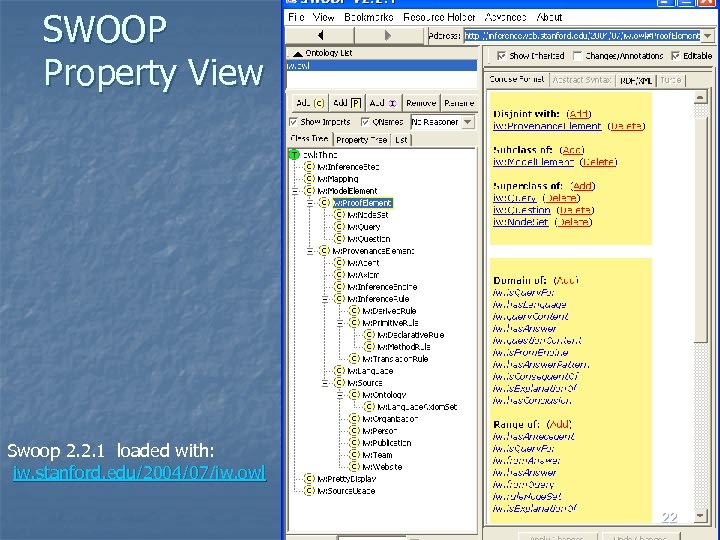Click the iw.stanford.edu/2004/07/iw.owl slide link

(139, 472)
